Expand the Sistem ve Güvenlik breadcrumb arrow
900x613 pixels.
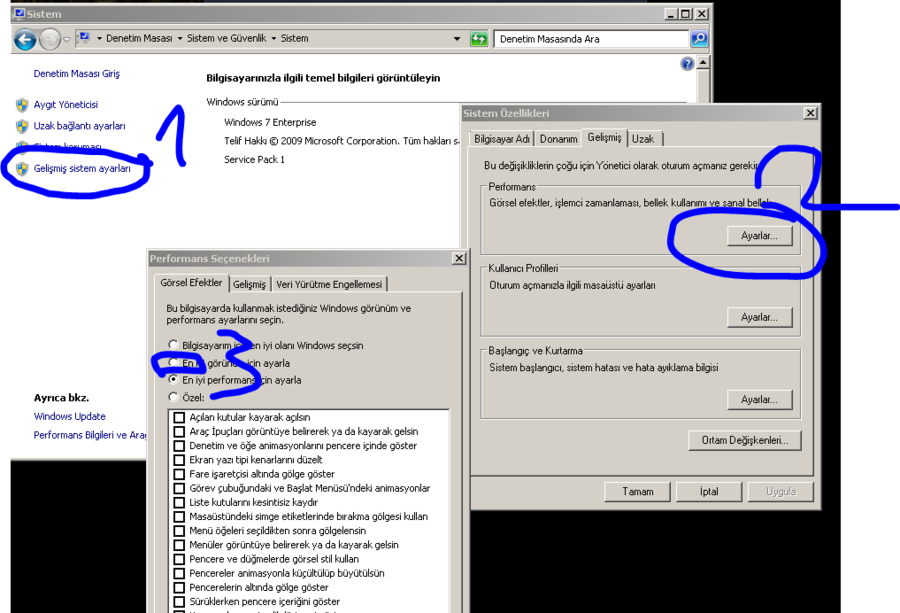click(x=274, y=38)
